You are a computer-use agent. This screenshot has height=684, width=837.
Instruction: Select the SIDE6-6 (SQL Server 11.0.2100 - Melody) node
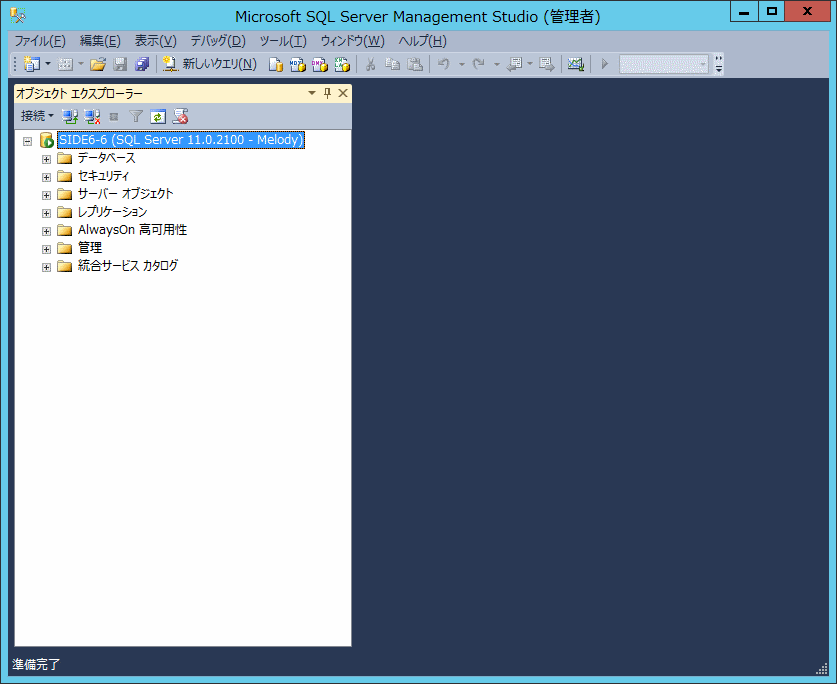181,140
